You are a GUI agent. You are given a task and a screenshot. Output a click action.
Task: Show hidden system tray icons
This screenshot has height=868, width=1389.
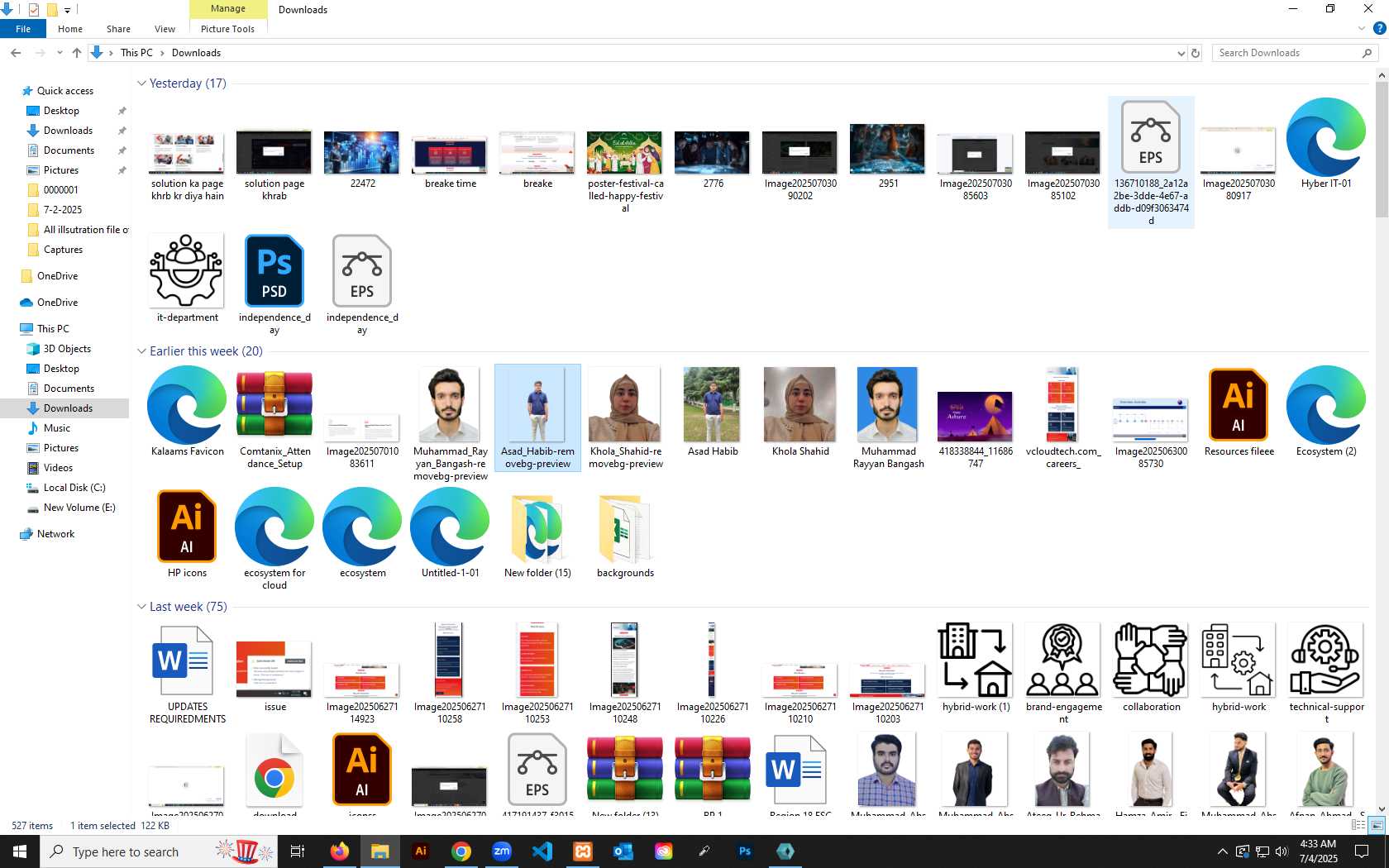click(1222, 851)
